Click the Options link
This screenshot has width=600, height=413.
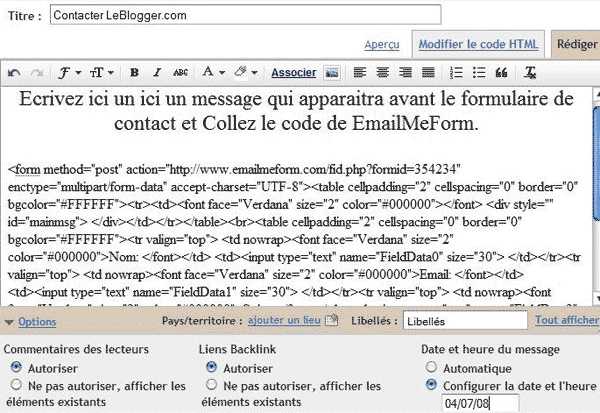click(x=37, y=322)
